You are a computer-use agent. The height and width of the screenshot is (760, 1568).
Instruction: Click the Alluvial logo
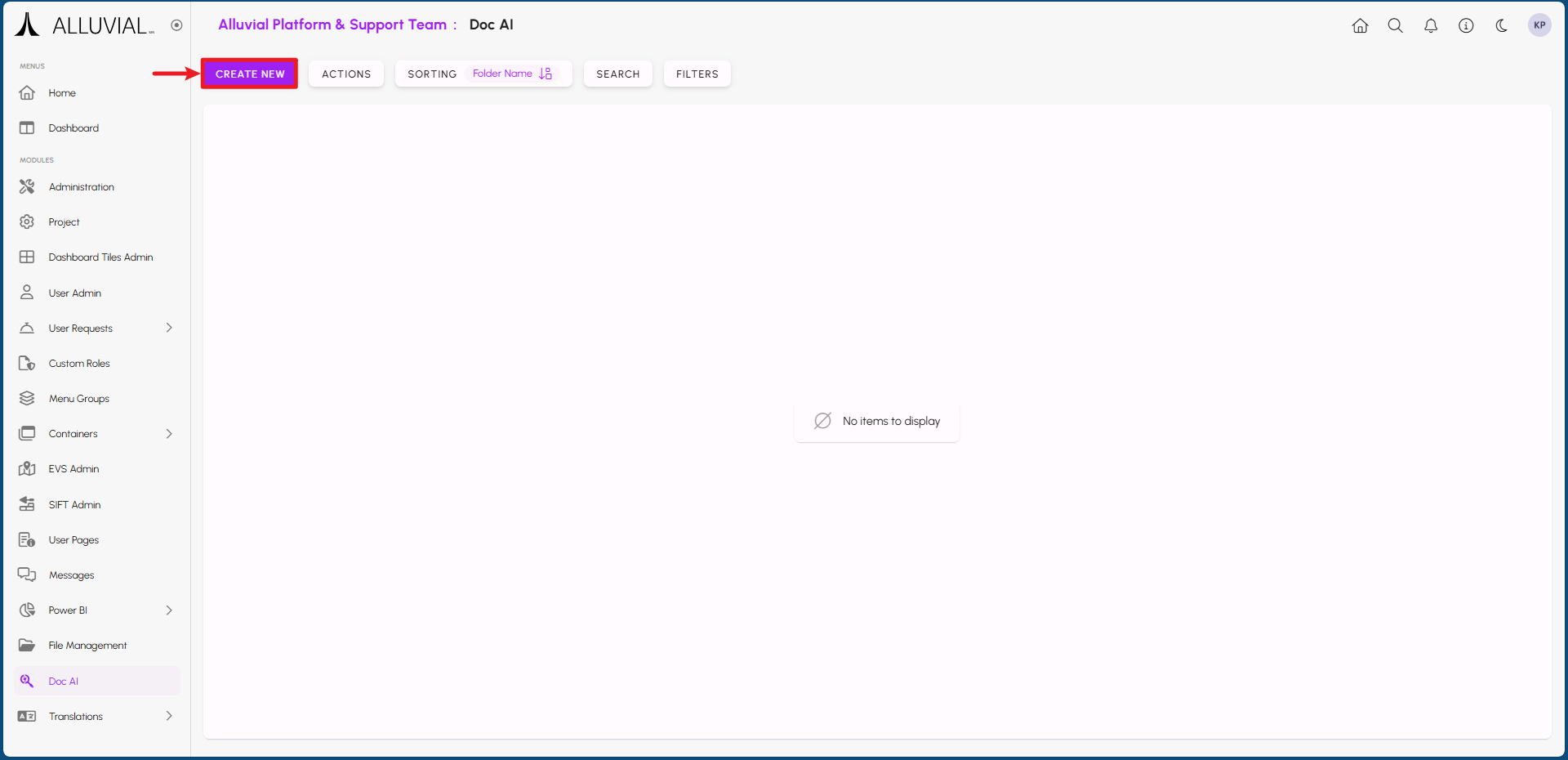(83, 25)
